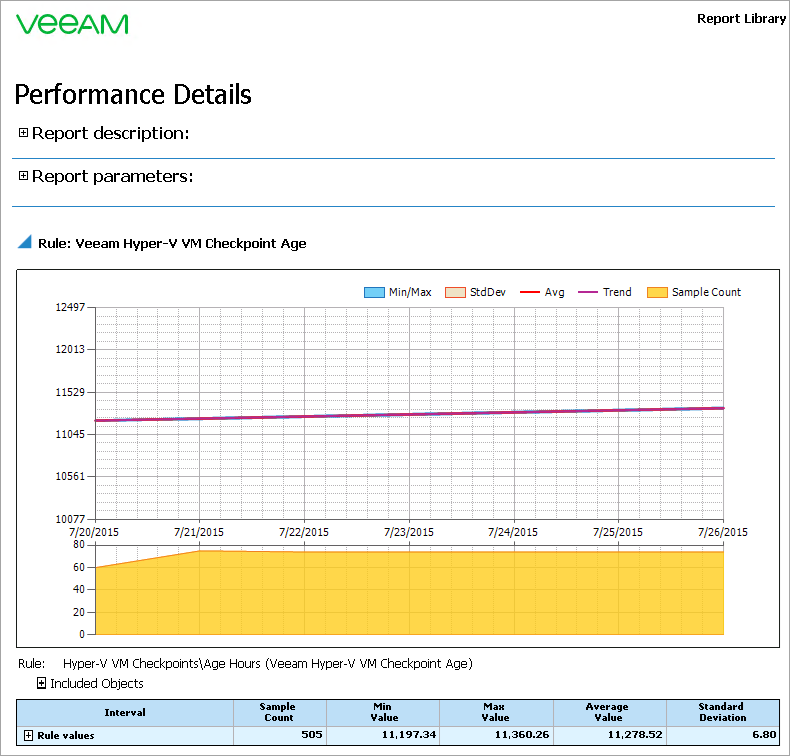The width and height of the screenshot is (790, 756).
Task: Expand the Report description section
Action: click(x=23, y=132)
